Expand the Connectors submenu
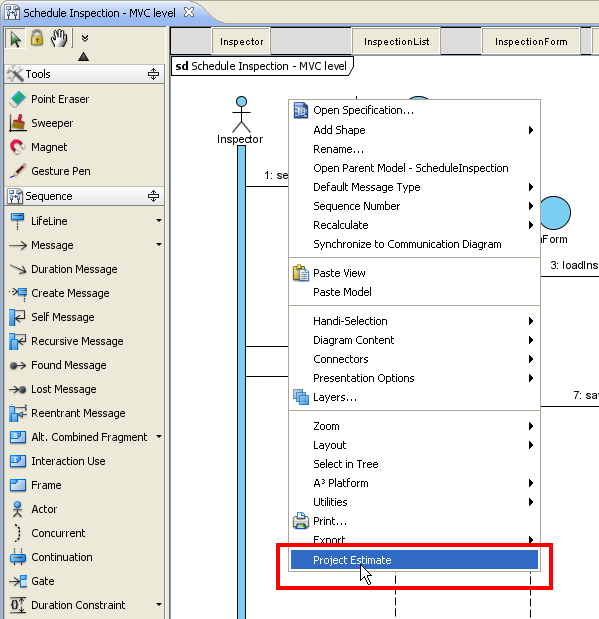This screenshot has width=599, height=619. point(415,359)
